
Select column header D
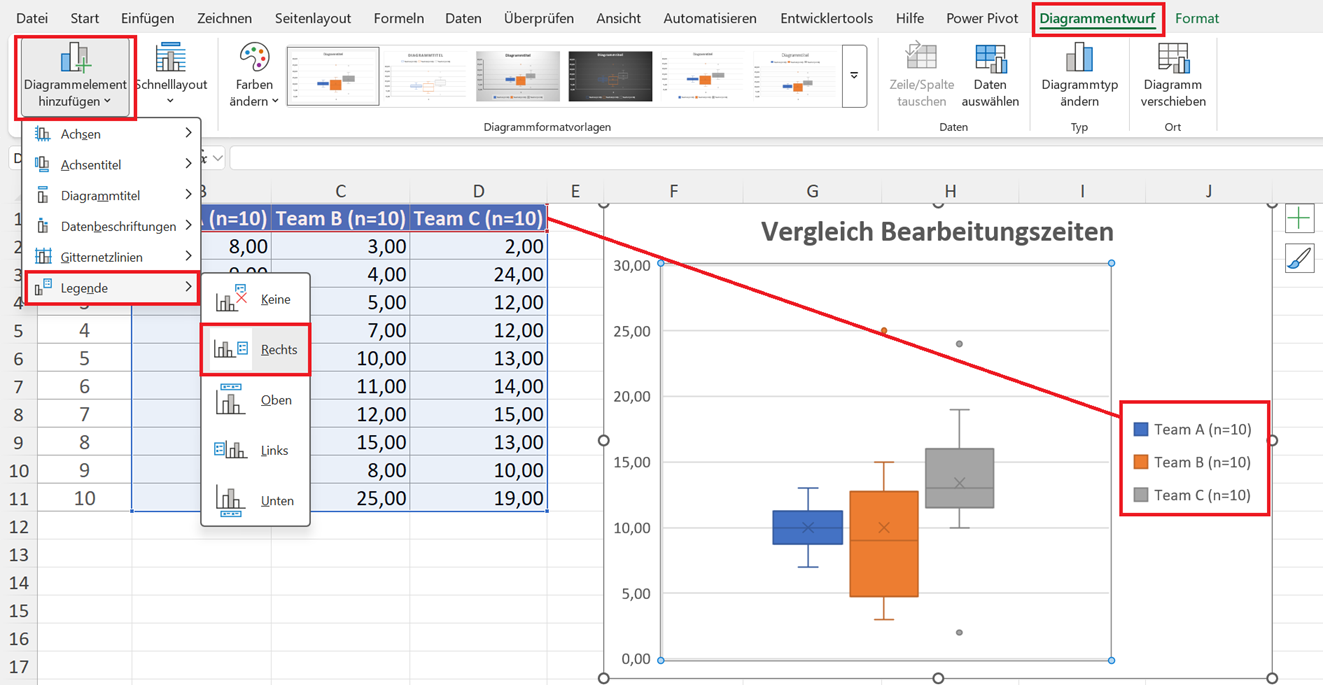pyautogui.click(x=478, y=191)
